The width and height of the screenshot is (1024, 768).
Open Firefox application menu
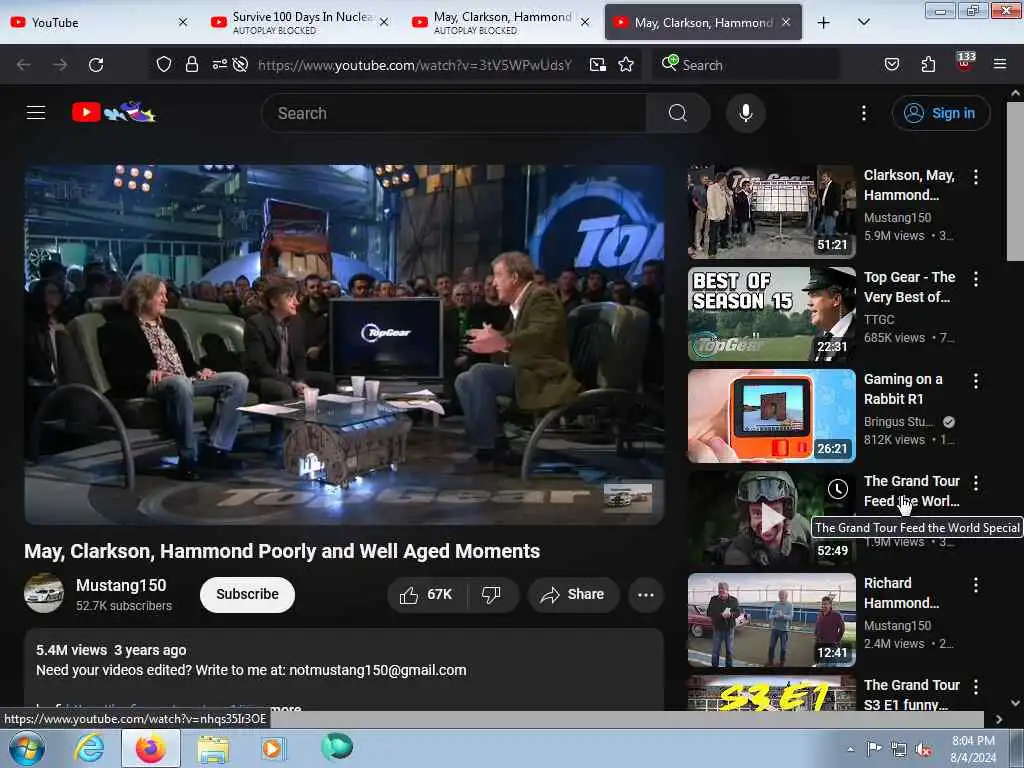(x=1000, y=64)
